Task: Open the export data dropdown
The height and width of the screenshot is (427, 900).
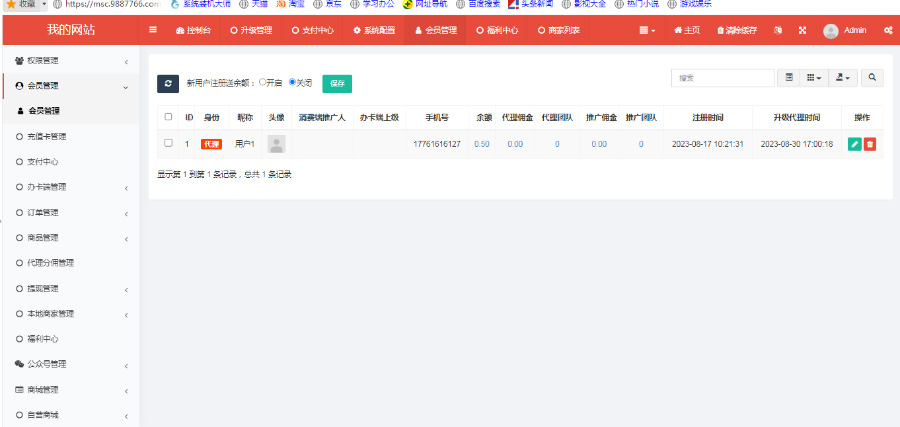Action: (845, 77)
